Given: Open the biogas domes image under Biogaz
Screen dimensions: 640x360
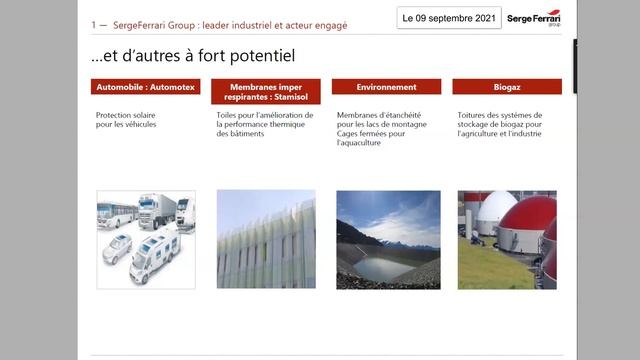Looking at the screenshot, I should coord(507,240).
